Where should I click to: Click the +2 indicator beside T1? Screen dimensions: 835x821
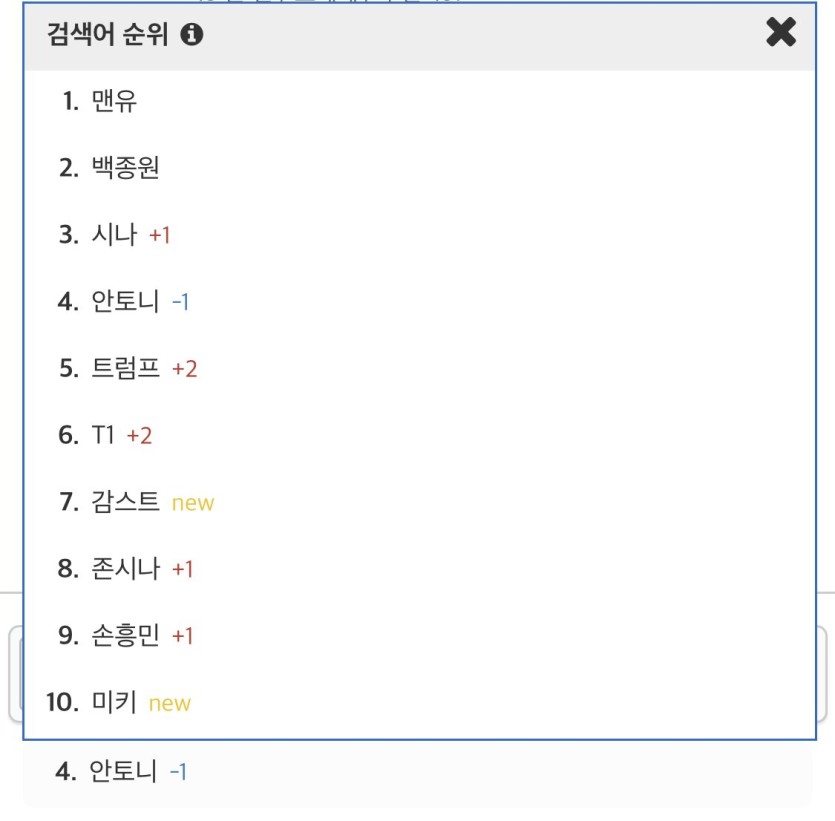140,436
